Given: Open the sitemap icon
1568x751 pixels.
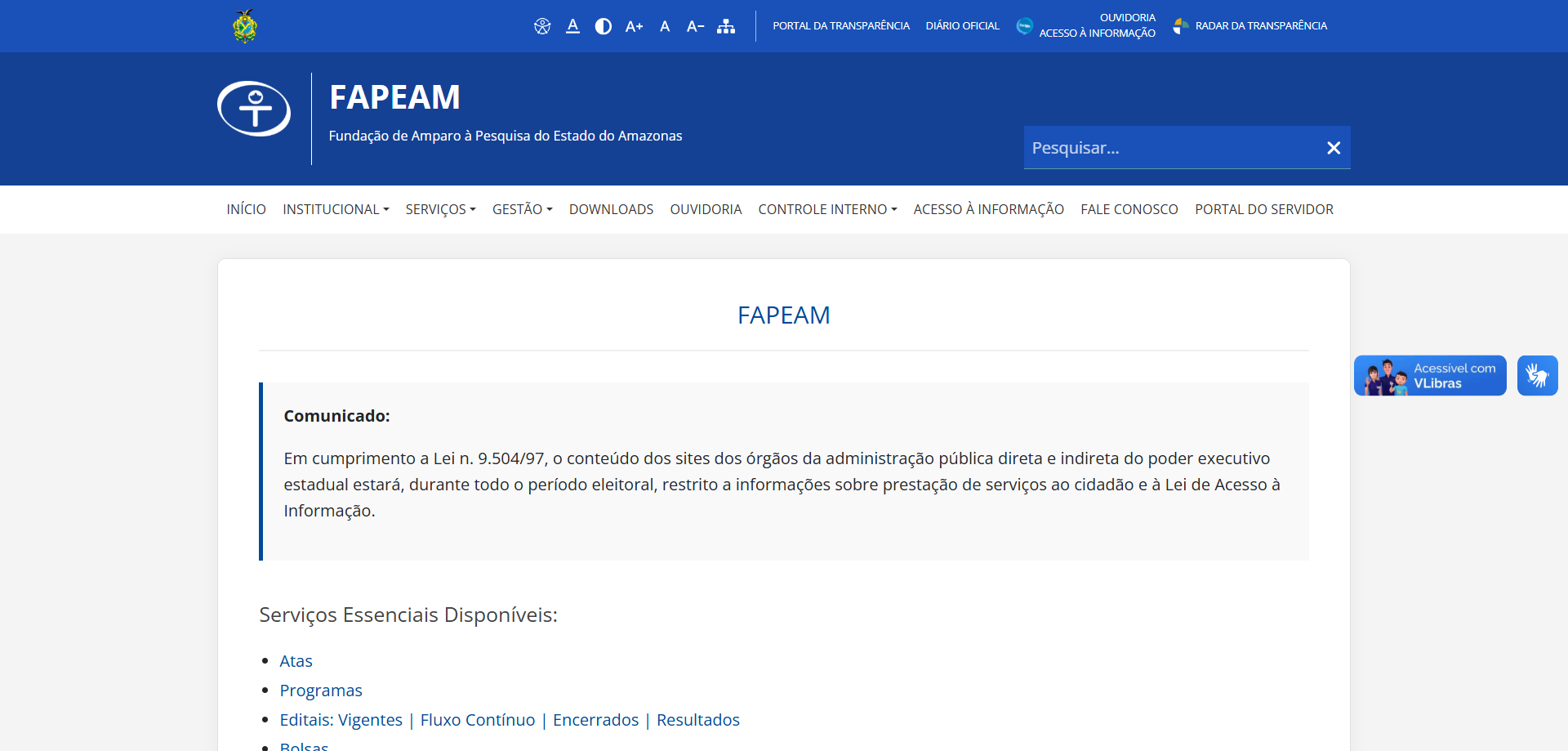Looking at the screenshot, I should point(726,26).
